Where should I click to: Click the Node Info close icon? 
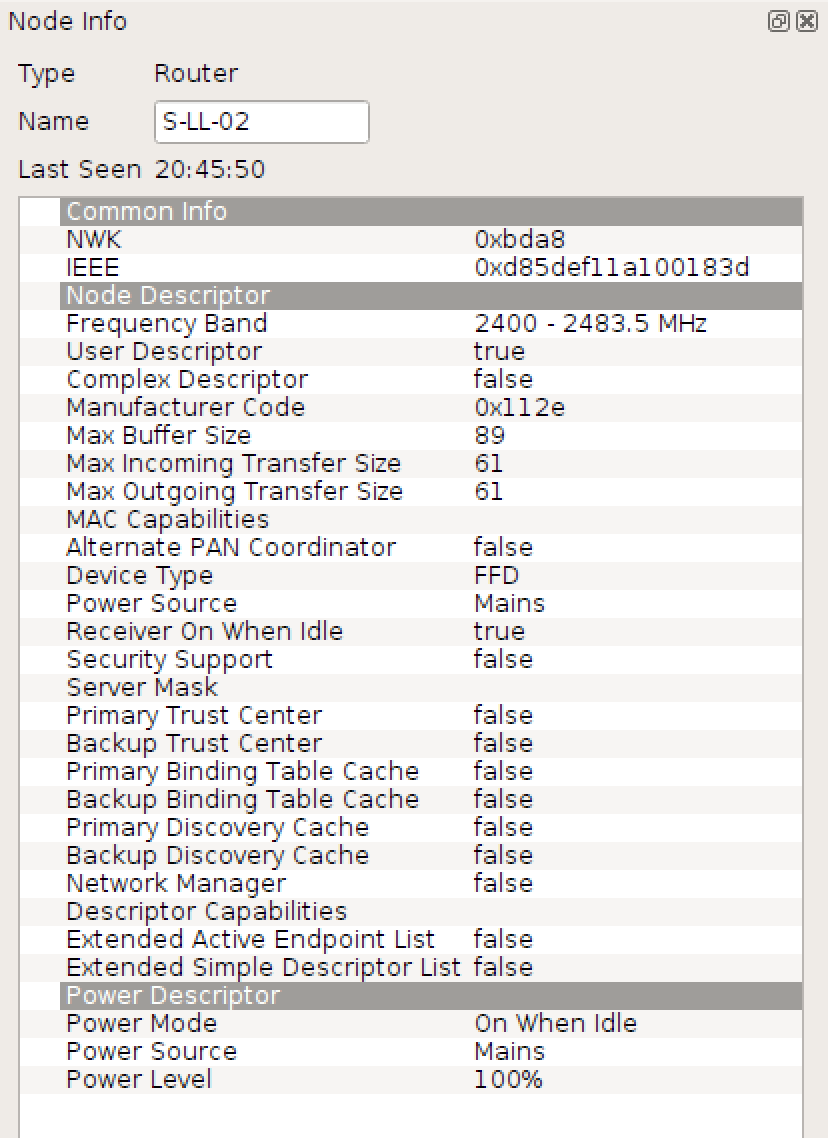805,21
